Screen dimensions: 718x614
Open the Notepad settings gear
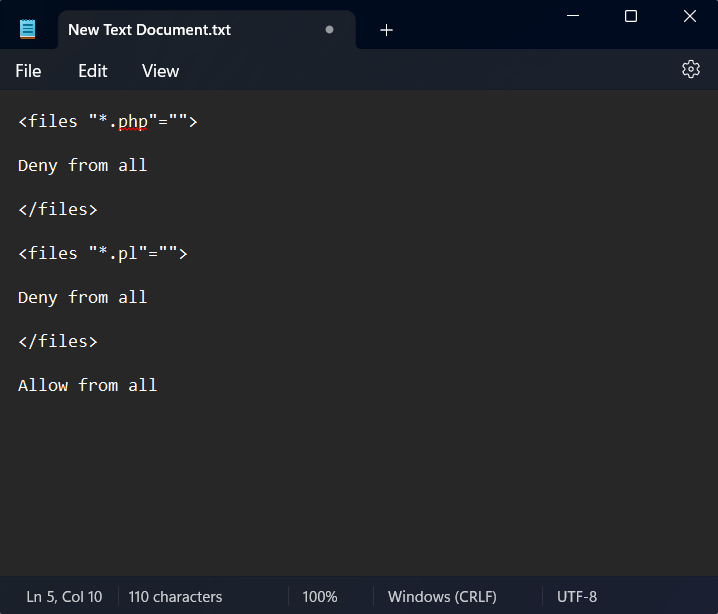coord(690,69)
